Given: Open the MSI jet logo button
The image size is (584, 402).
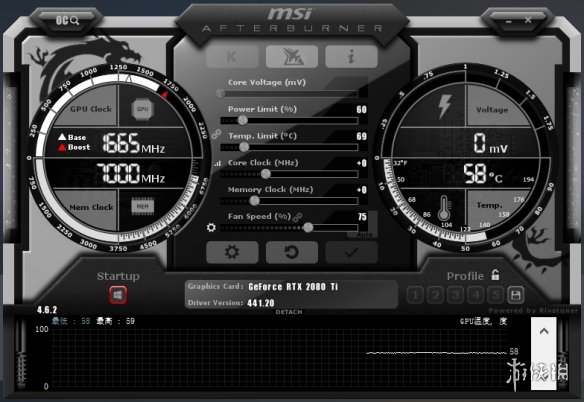Looking at the screenshot, I should pos(292,57).
